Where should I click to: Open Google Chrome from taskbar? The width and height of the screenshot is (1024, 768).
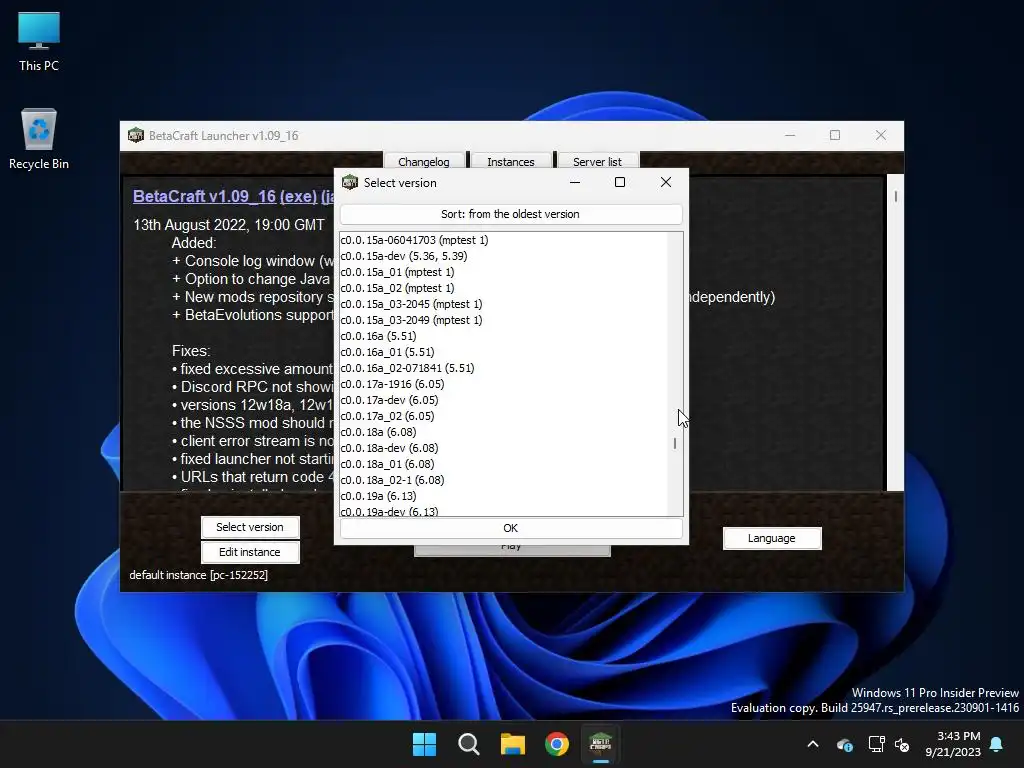click(557, 744)
